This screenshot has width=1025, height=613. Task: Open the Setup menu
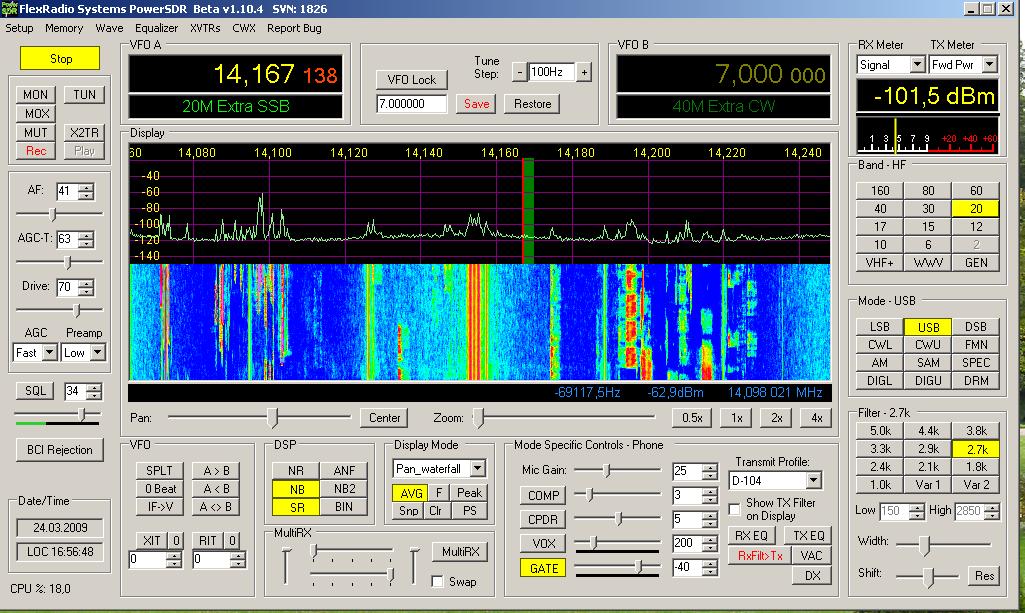coord(20,28)
